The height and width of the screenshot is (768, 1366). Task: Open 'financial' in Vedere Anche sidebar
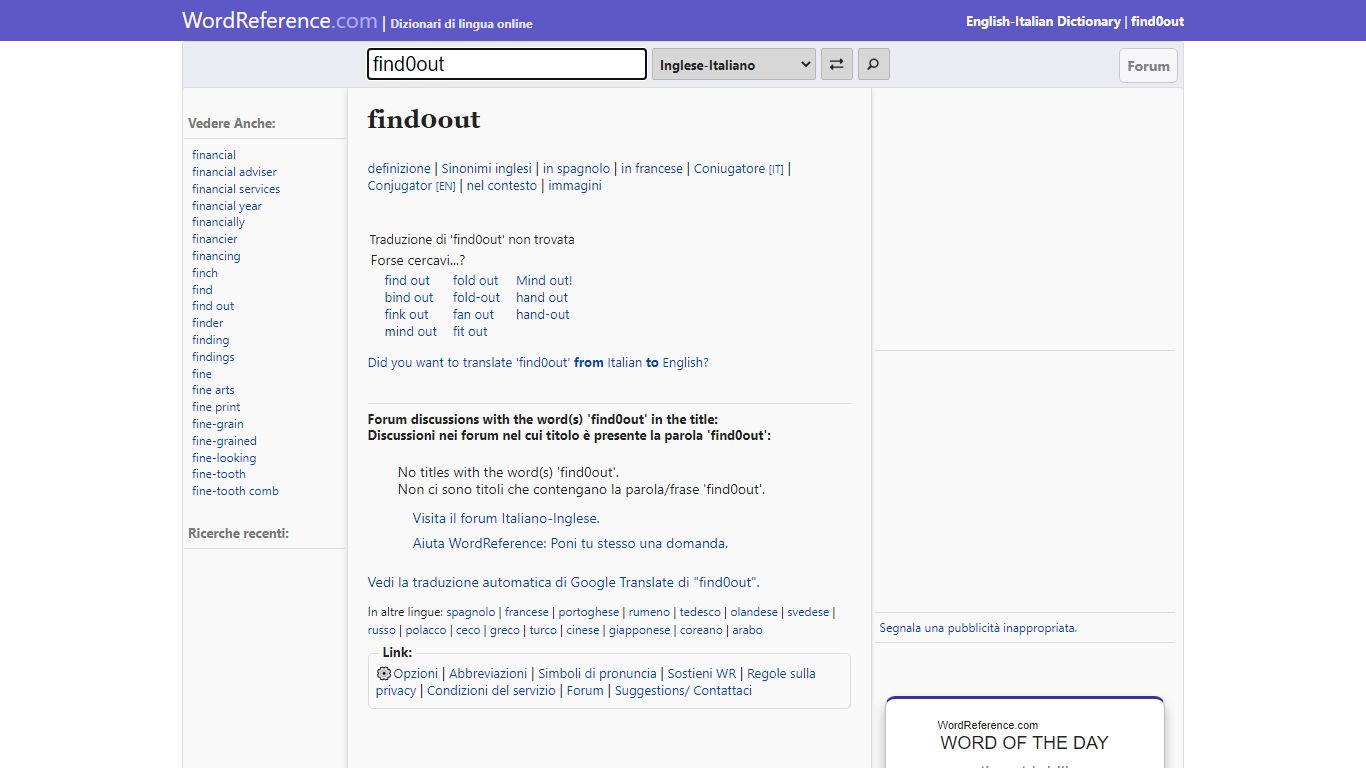pos(214,155)
